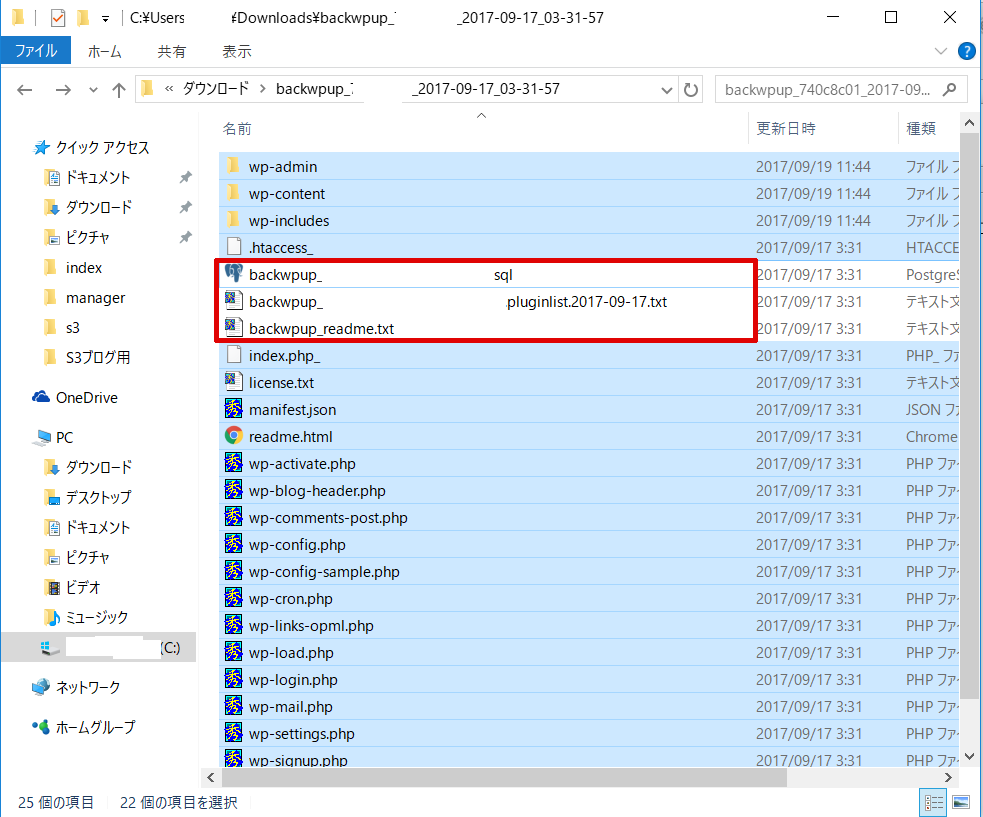Click the PC computer icon in sidebar
The width and height of the screenshot is (983, 817).
41,438
